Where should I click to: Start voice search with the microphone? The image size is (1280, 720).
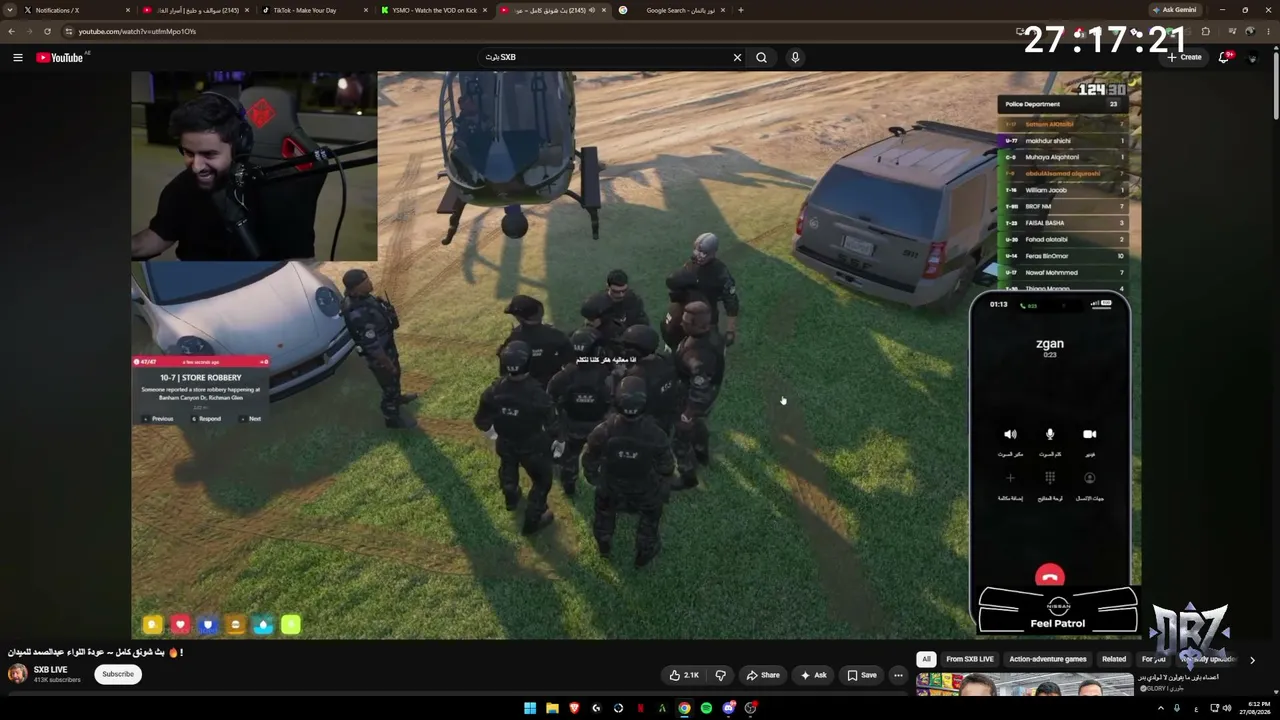pos(795,57)
